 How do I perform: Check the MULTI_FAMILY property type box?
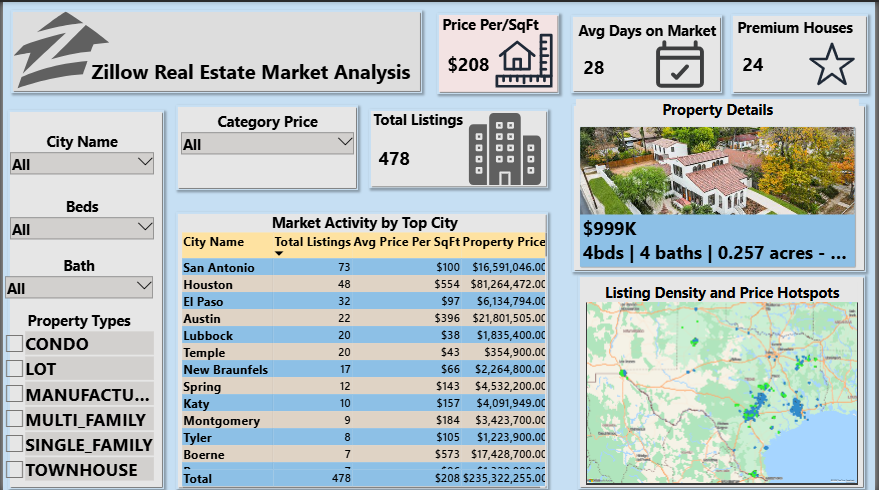[x=15, y=419]
